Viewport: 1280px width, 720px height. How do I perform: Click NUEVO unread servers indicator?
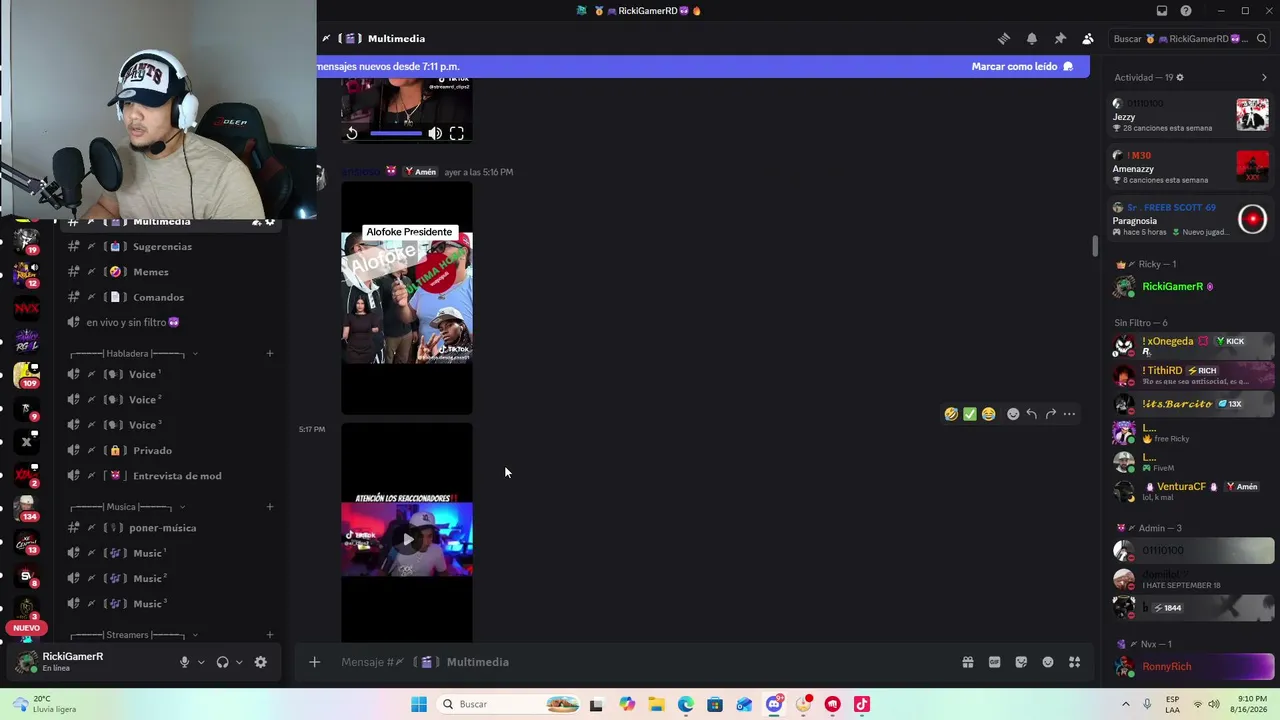(27, 628)
